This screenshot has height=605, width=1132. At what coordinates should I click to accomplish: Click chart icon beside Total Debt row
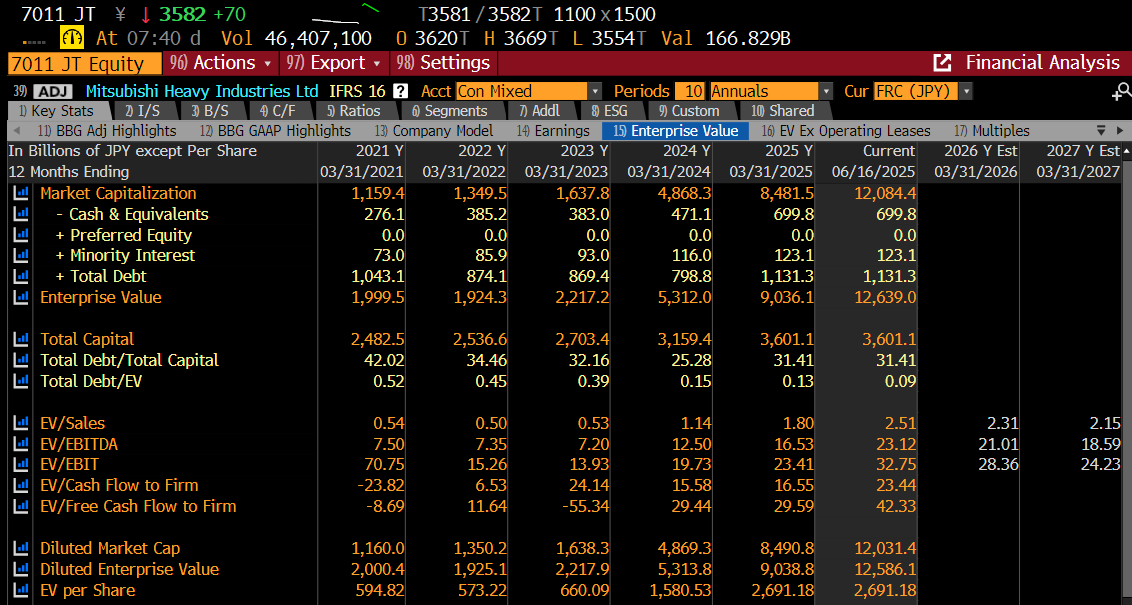(x=21, y=277)
